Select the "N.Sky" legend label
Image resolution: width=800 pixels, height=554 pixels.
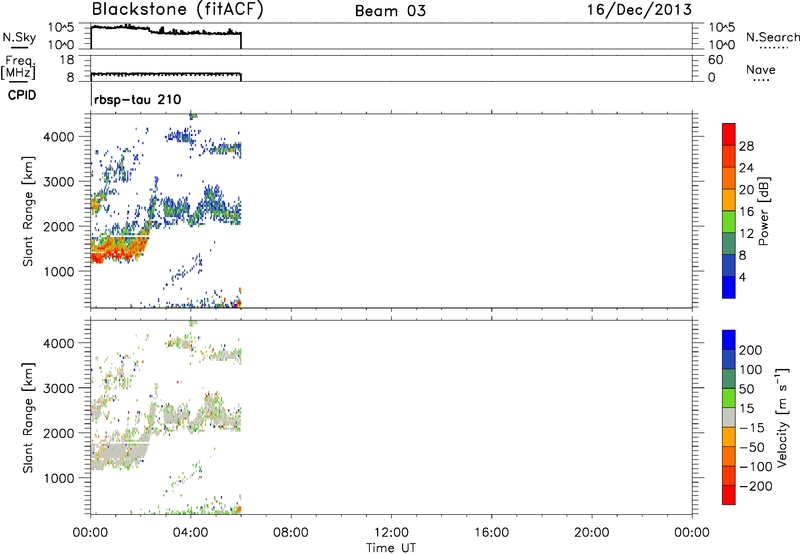click(19, 37)
